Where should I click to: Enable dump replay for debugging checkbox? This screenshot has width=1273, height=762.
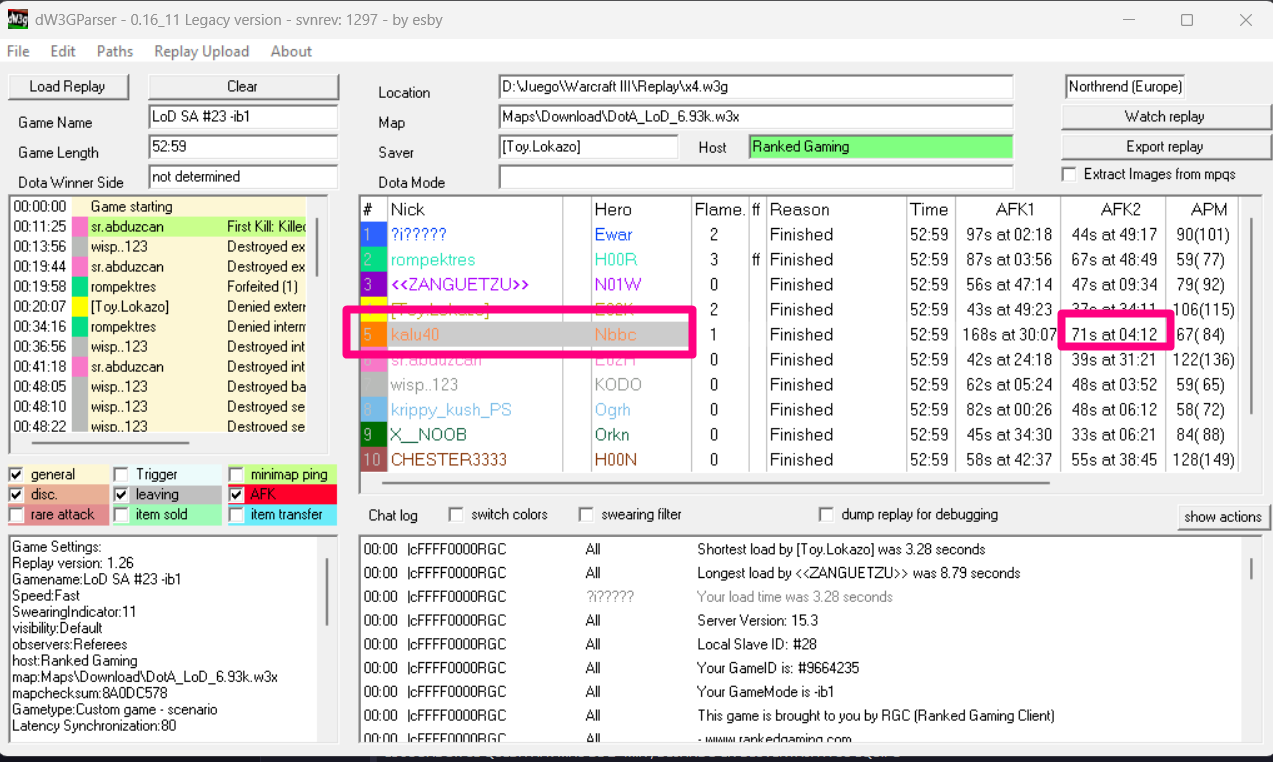tap(826, 514)
